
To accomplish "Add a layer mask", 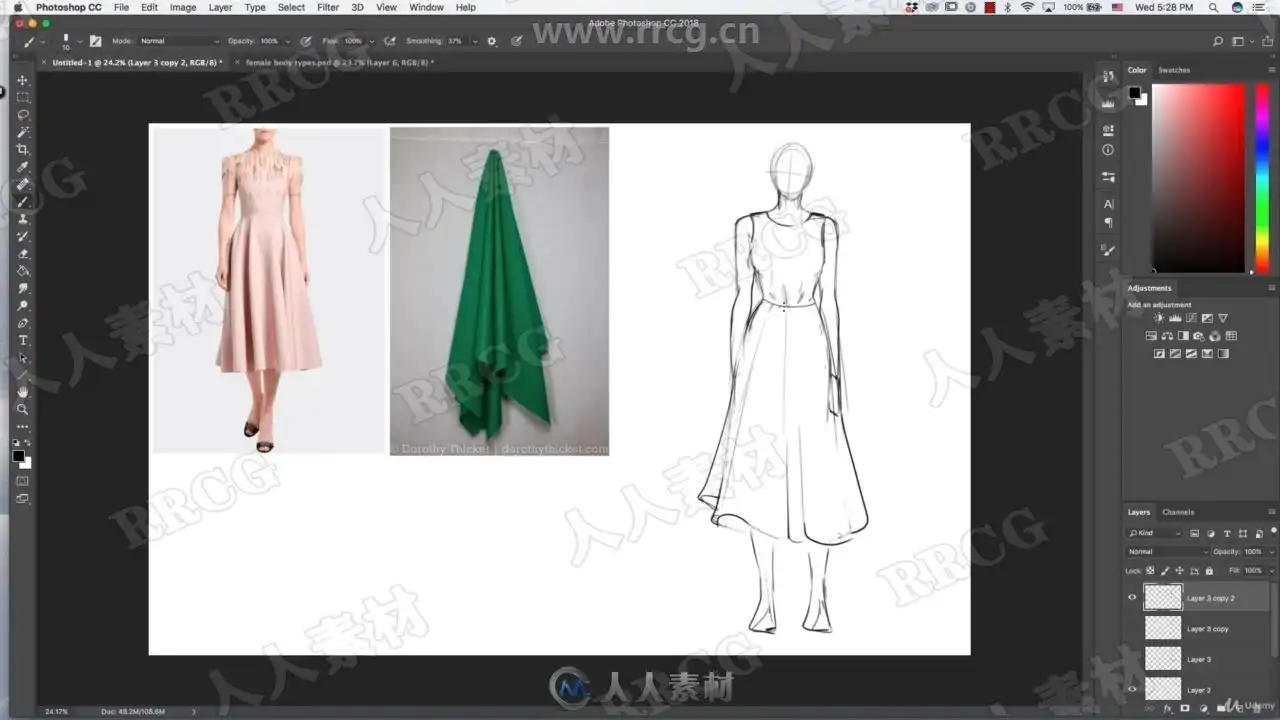I will (x=1183, y=709).
